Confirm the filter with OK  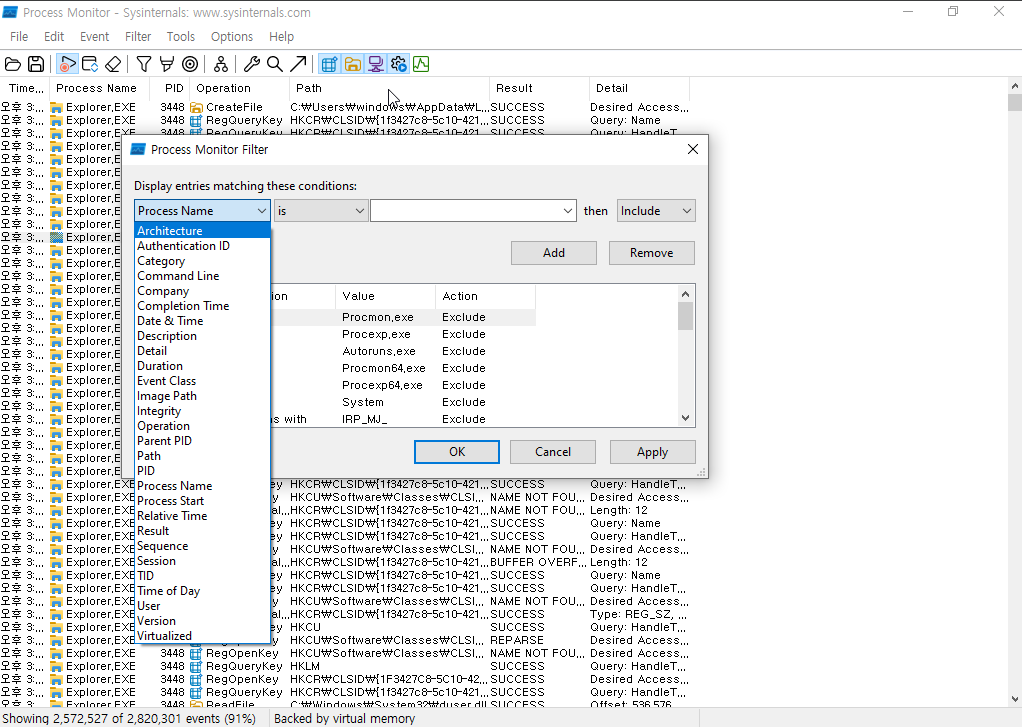click(x=457, y=452)
